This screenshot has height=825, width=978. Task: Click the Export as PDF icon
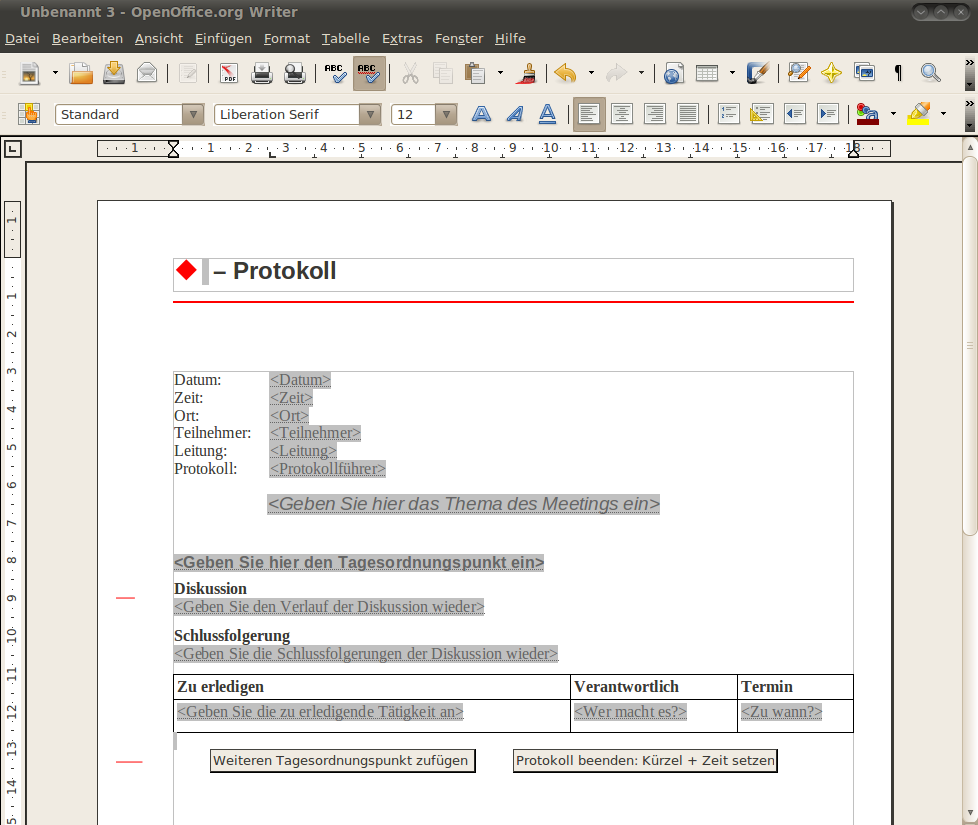[x=229, y=73]
